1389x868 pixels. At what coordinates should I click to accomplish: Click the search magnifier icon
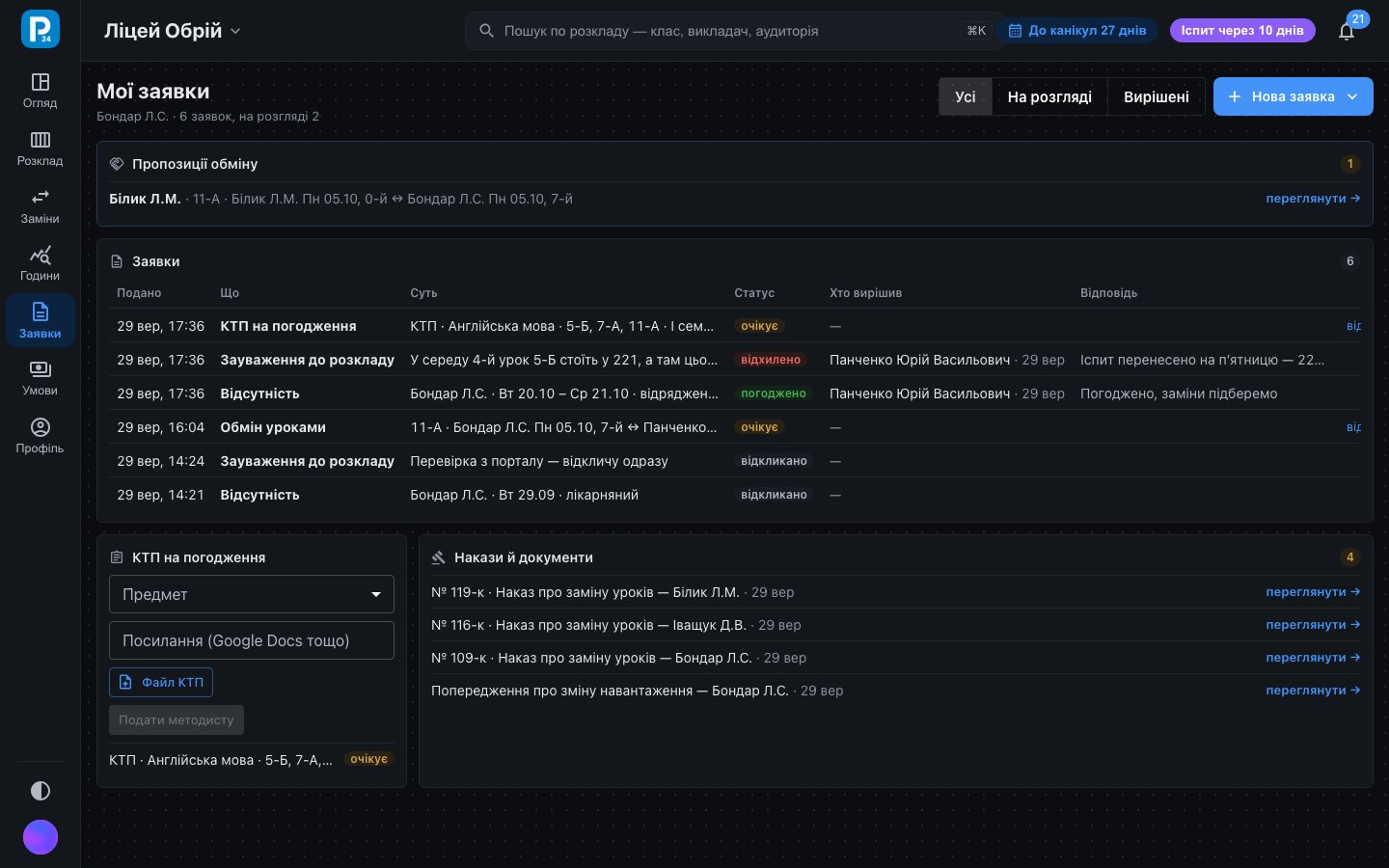pos(487,31)
